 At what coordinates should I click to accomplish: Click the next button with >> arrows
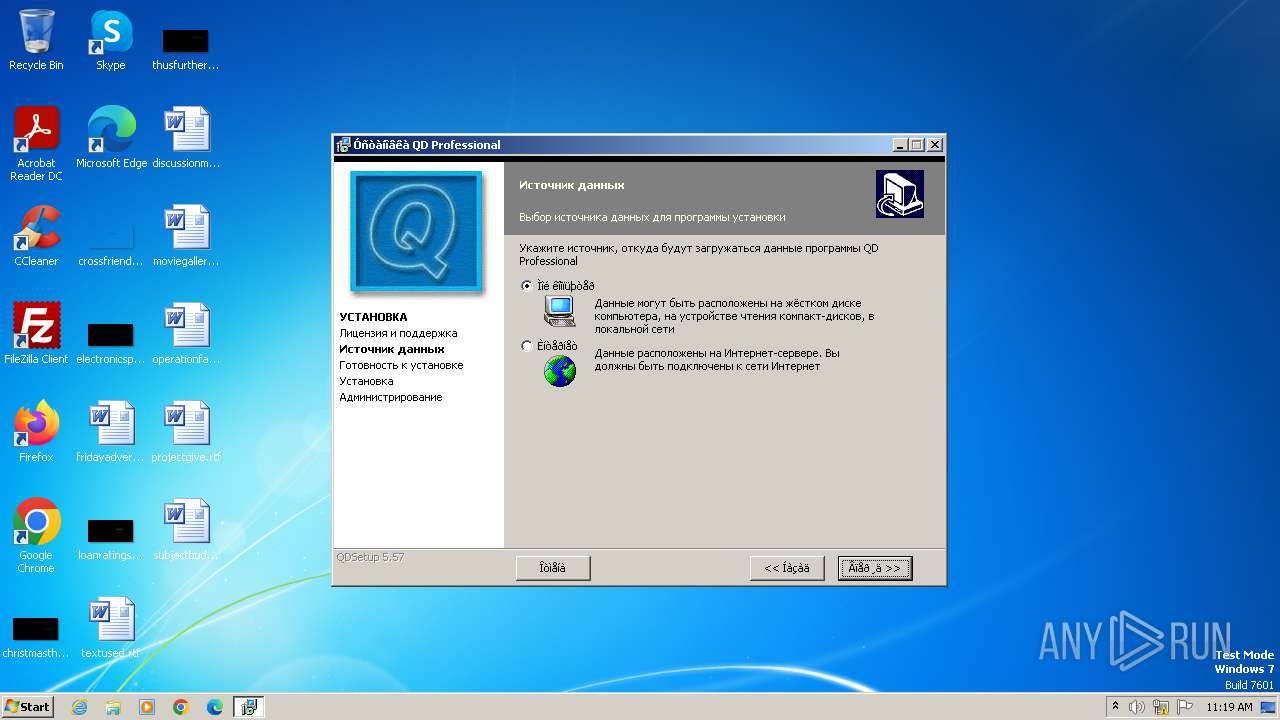875,568
